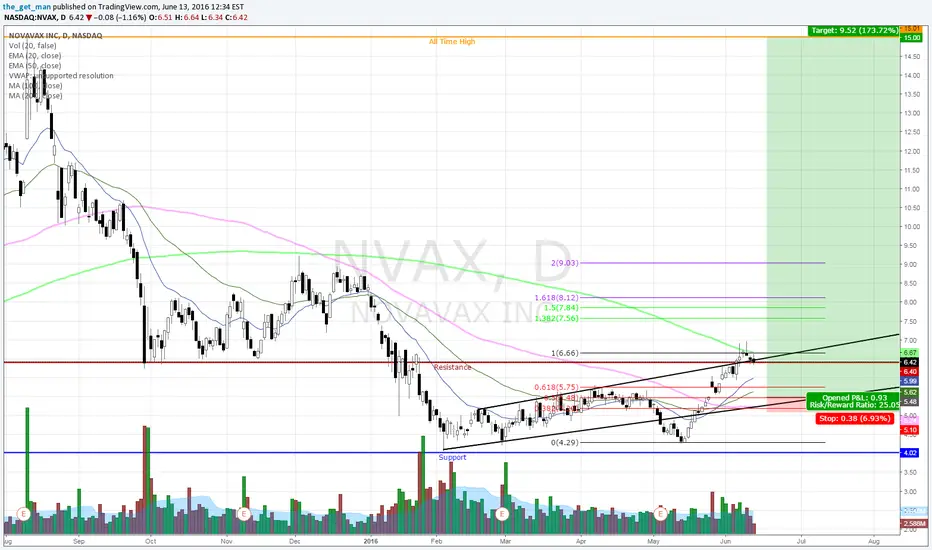The height and width of the screenshot is (550, 932).
Task: Click the All Time High line label
Action: pyautogui.click(x=452, y=42)
